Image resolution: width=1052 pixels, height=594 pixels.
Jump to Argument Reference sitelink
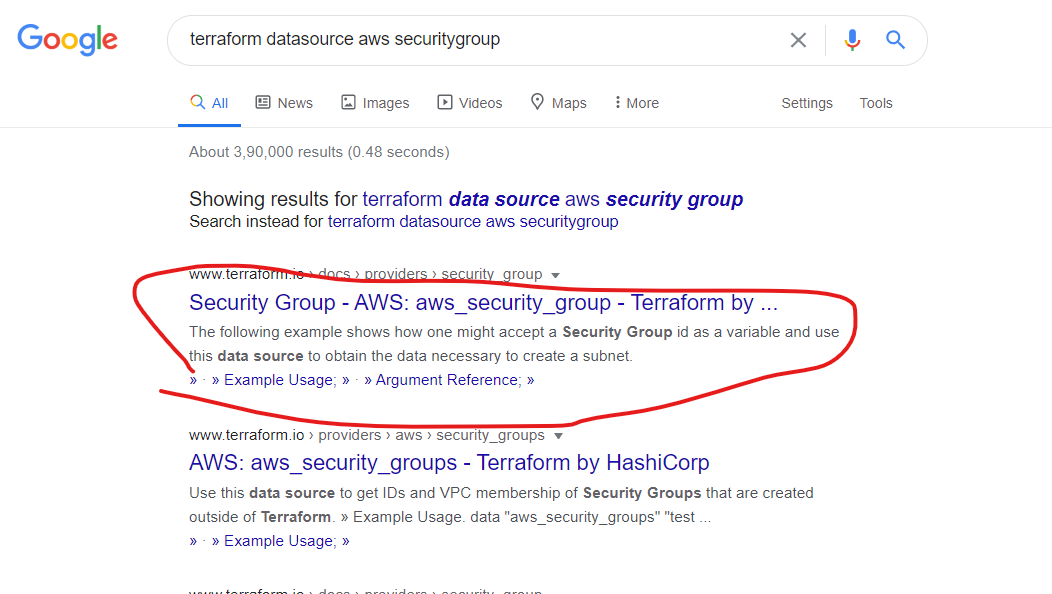(447, 380)
